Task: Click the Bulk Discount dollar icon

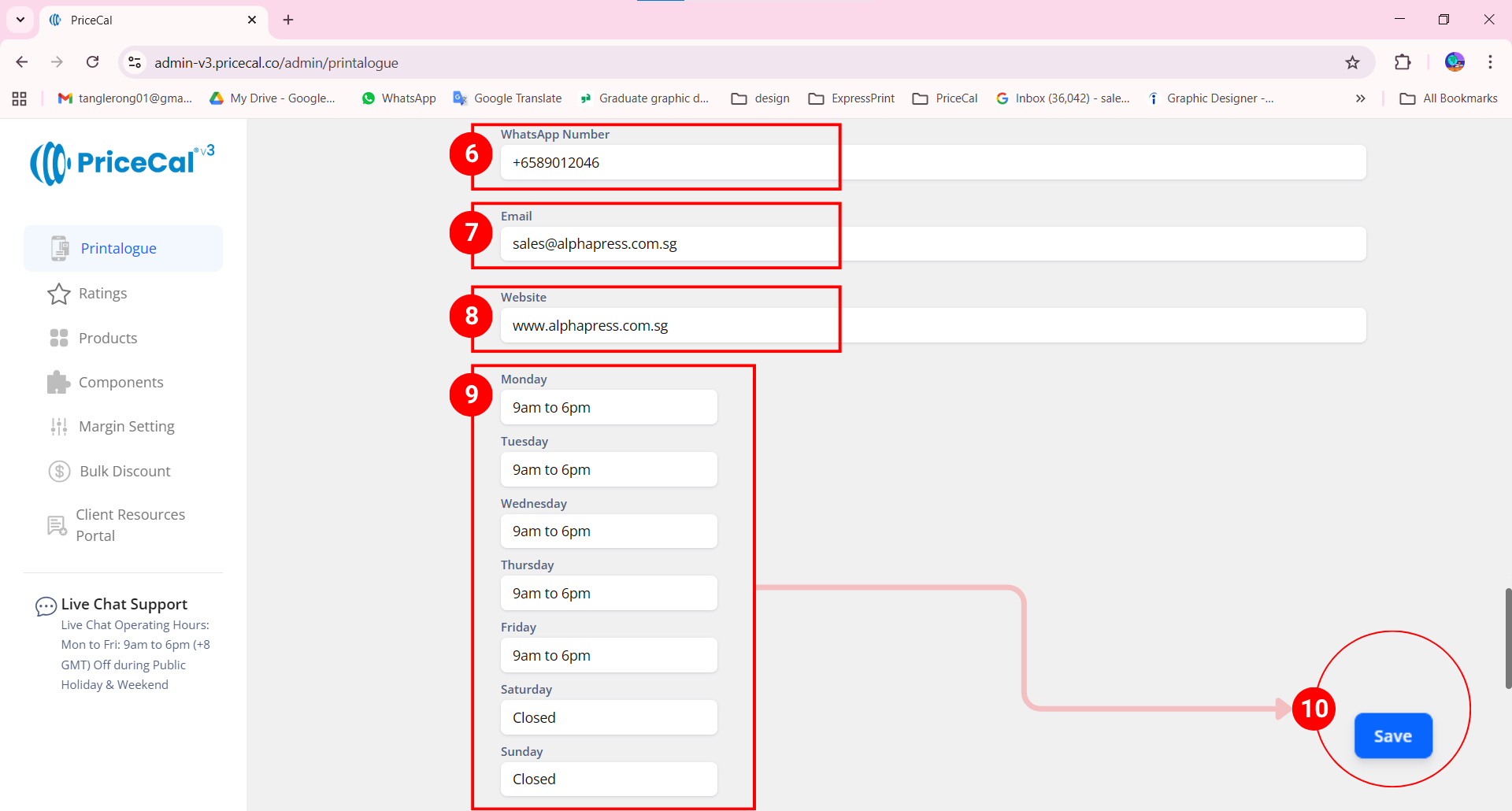Action: [60, 471]
